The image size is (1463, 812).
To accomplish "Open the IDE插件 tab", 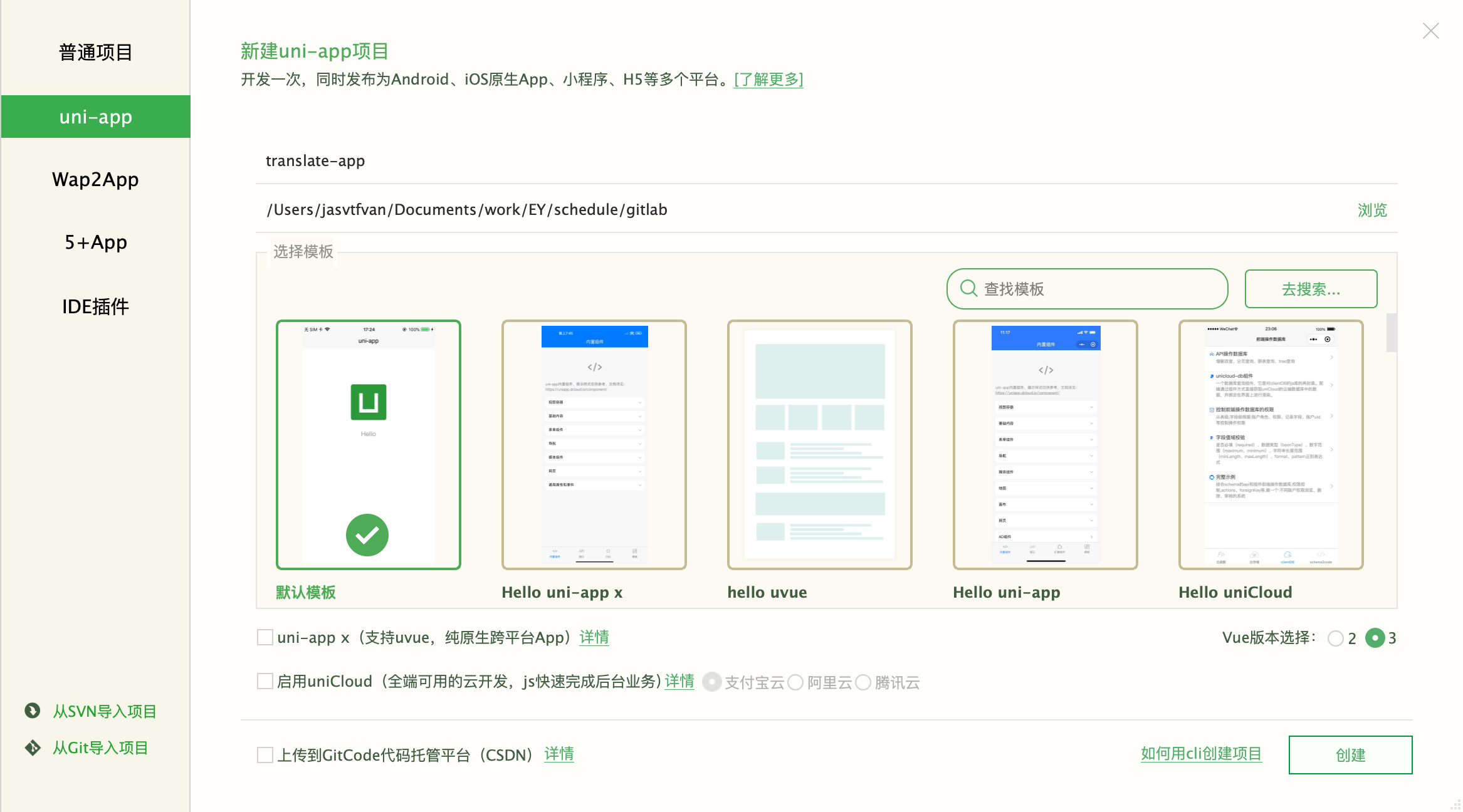I will (96, 306).
